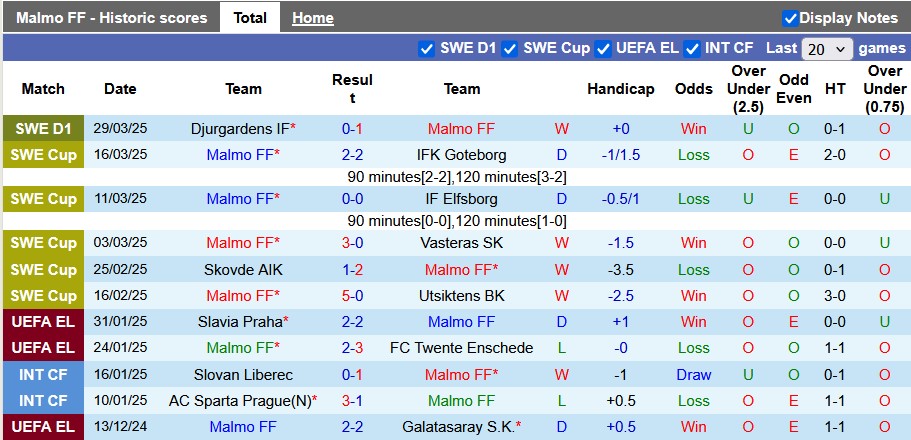Click the UEFA EL badge for 31/01/25
The image size is (911, 440).
click(43, 321)
